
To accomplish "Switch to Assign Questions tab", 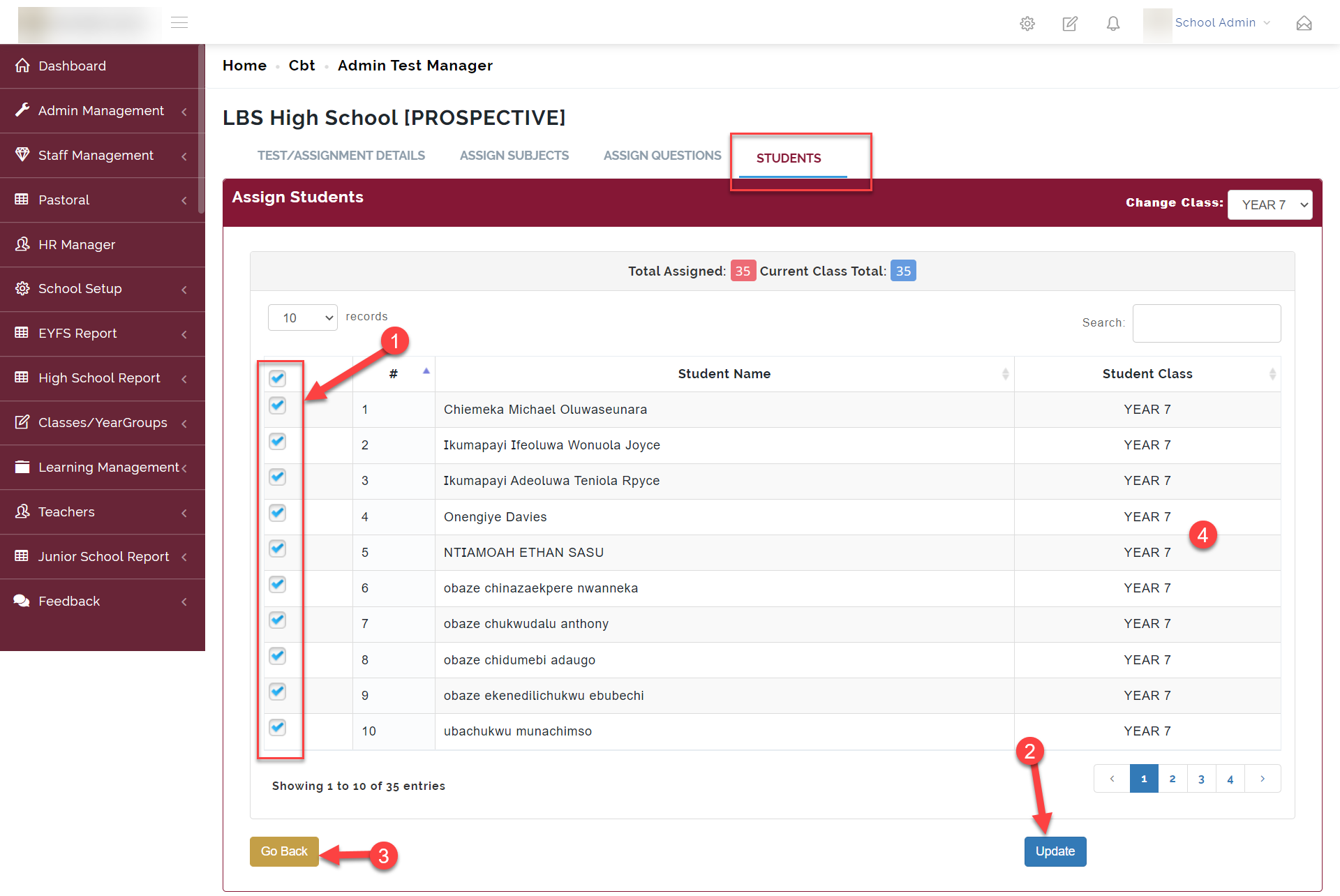I will (x=662, y=156).
